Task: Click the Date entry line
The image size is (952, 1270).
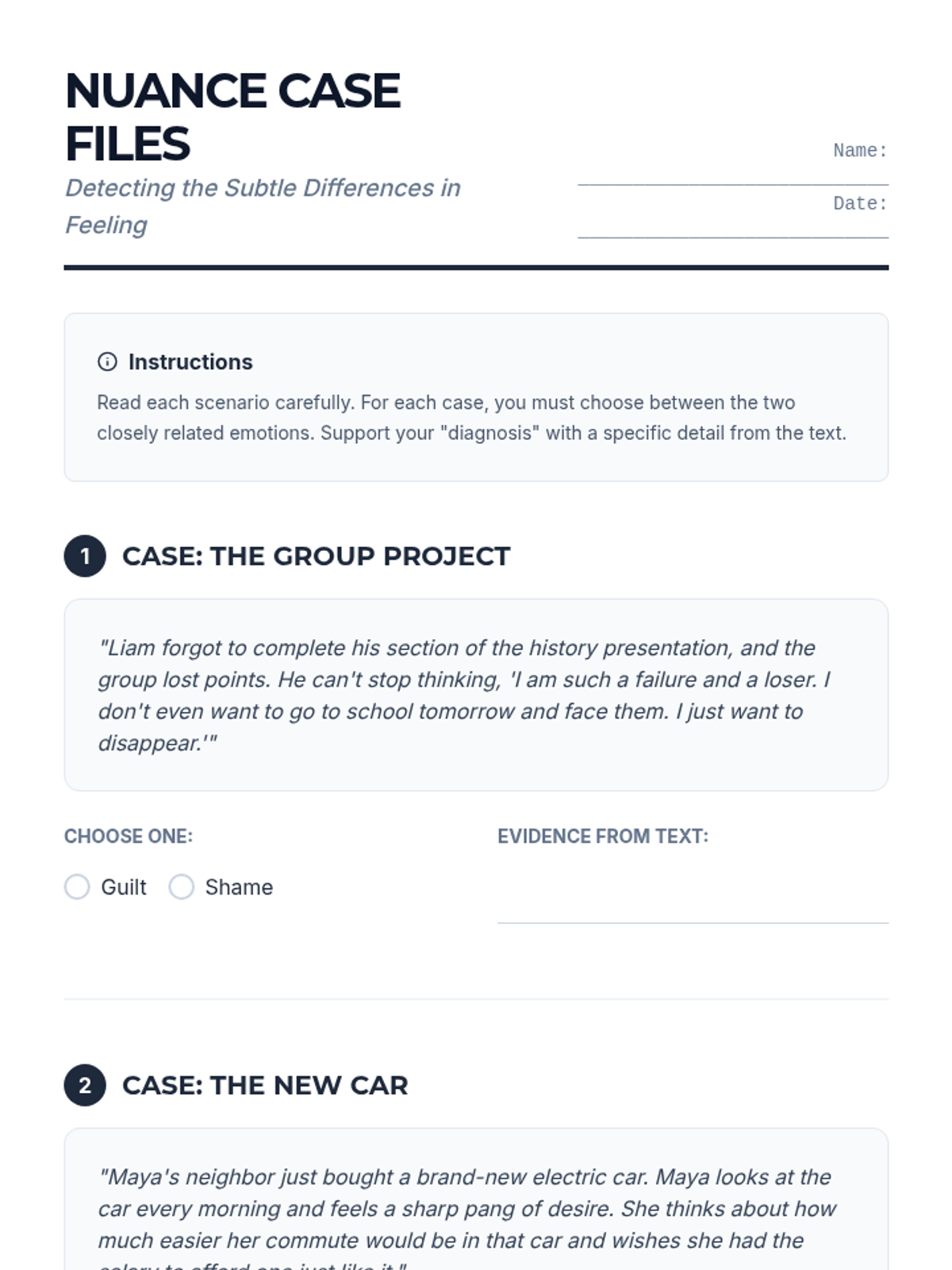Action: click(x=732, y=229)
